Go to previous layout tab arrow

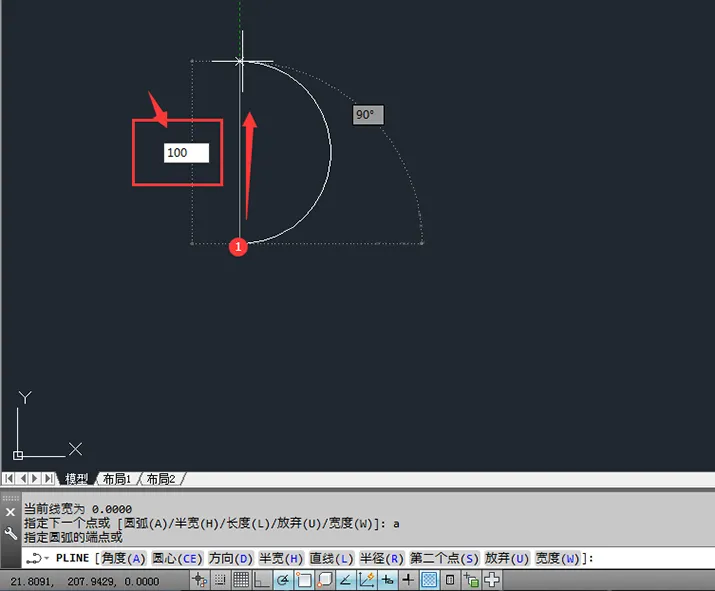click(x=22, y=478)
